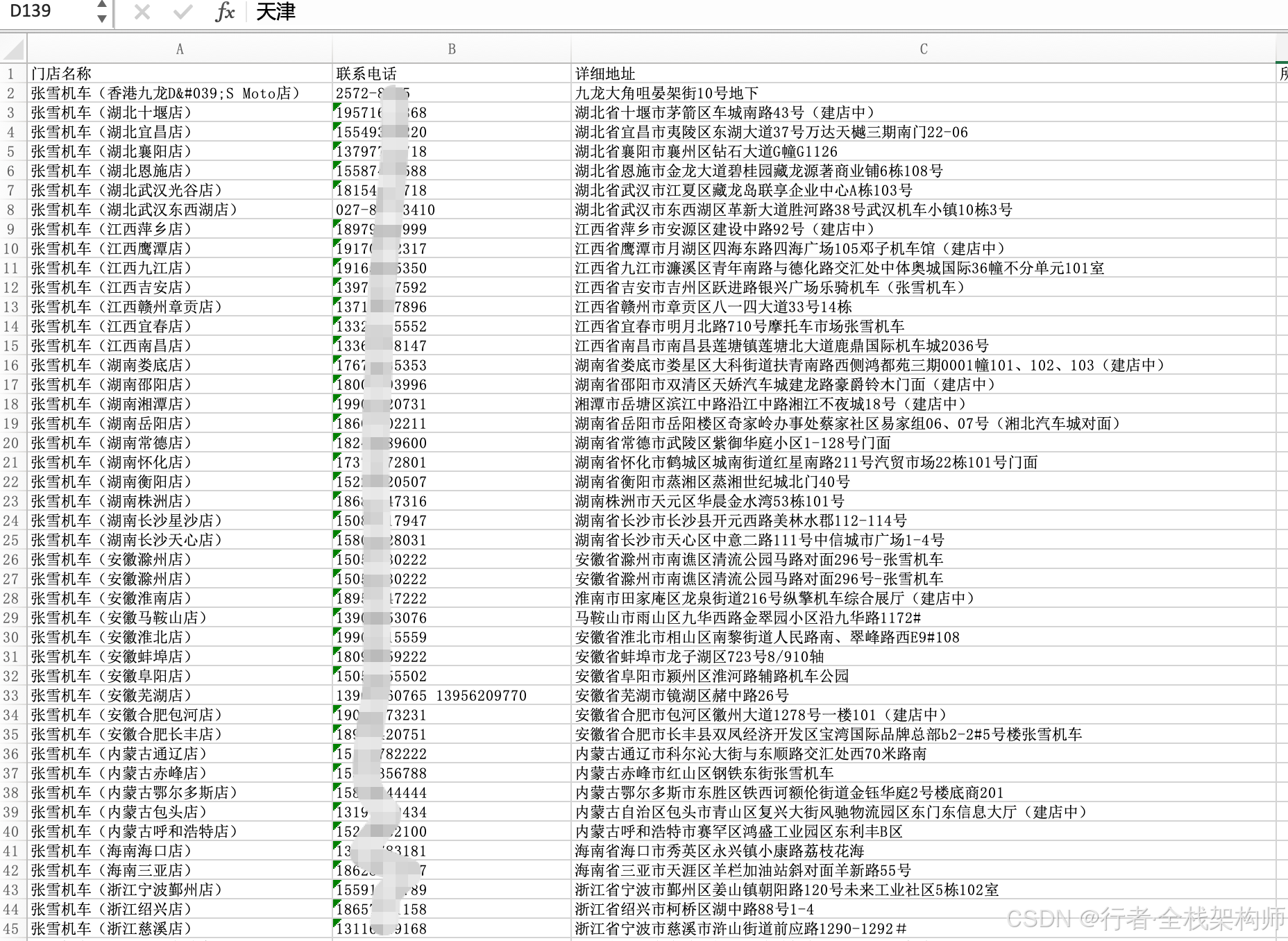Screen dimensions: 1288x941
Task: Select column A header
Action: click(x=180, y=49)
